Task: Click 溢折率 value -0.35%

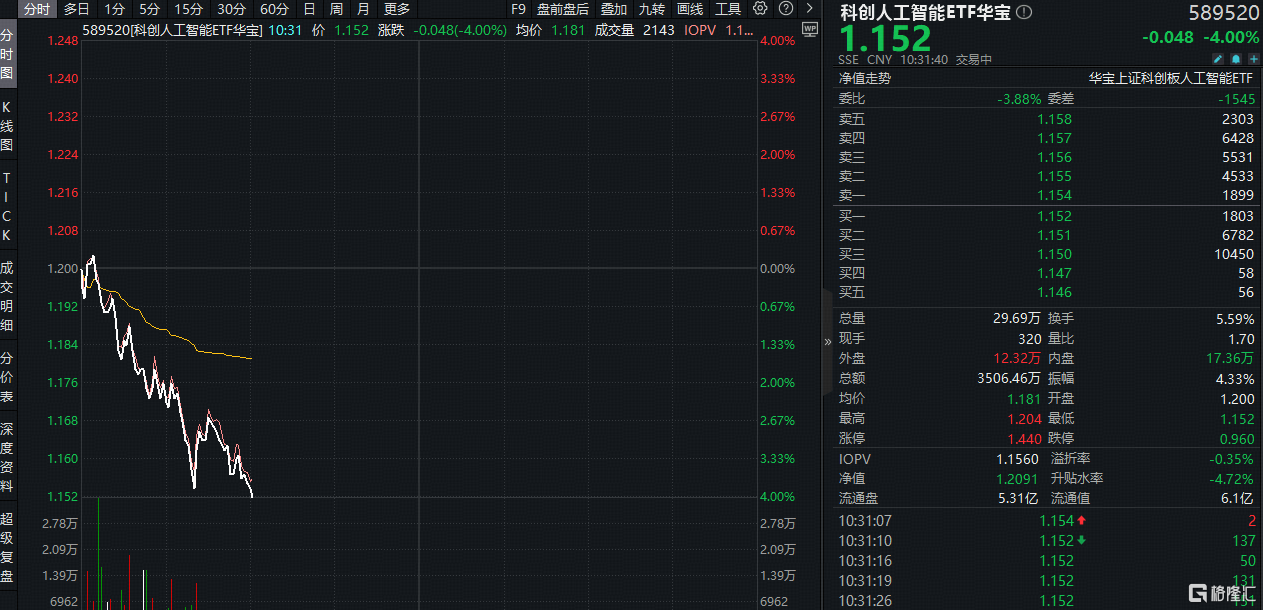Action: pyautogui.click(x=1232, y=459)
